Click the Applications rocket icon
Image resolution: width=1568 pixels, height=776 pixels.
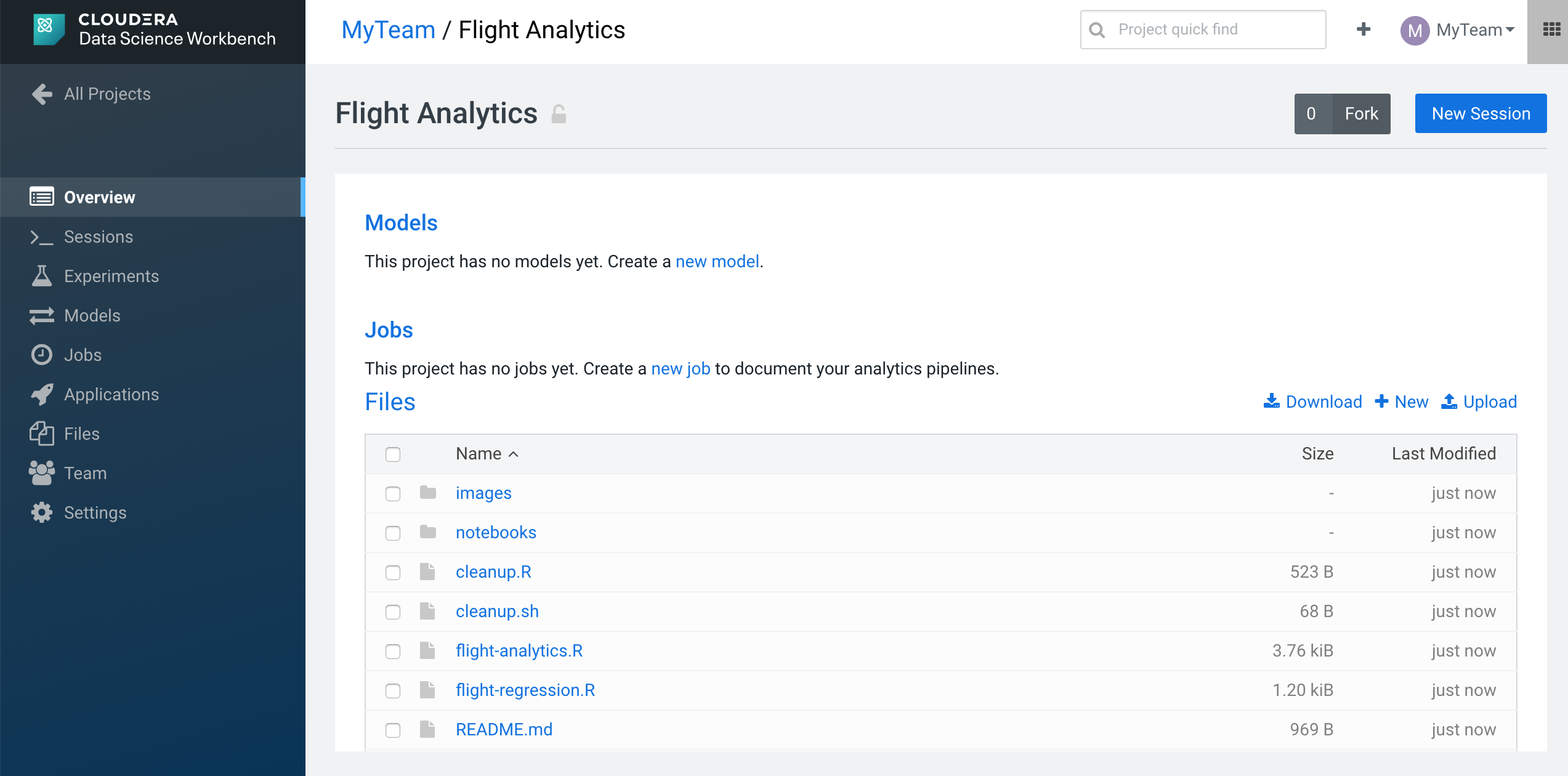(42, 394)
